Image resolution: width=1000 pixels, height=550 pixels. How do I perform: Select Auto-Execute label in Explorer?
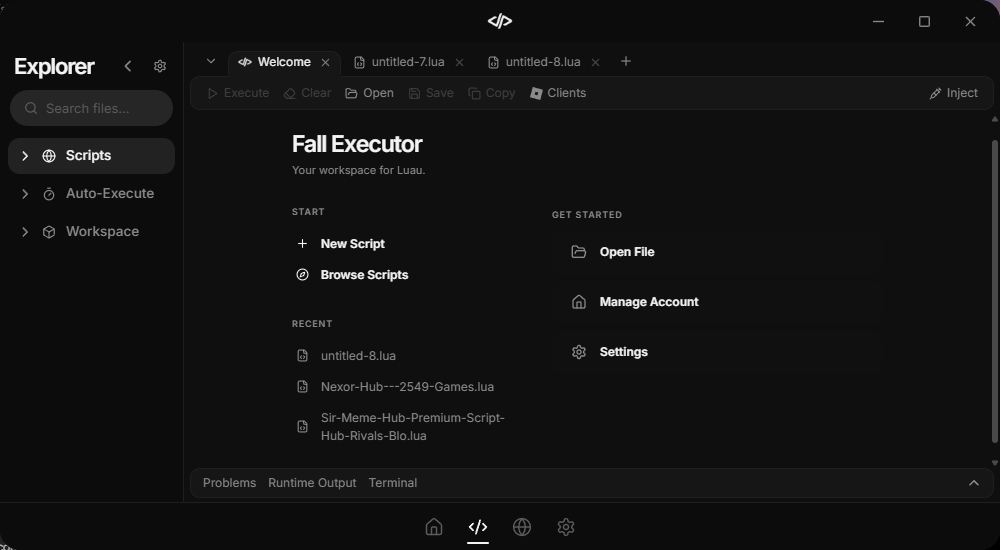tap(110, 193)
